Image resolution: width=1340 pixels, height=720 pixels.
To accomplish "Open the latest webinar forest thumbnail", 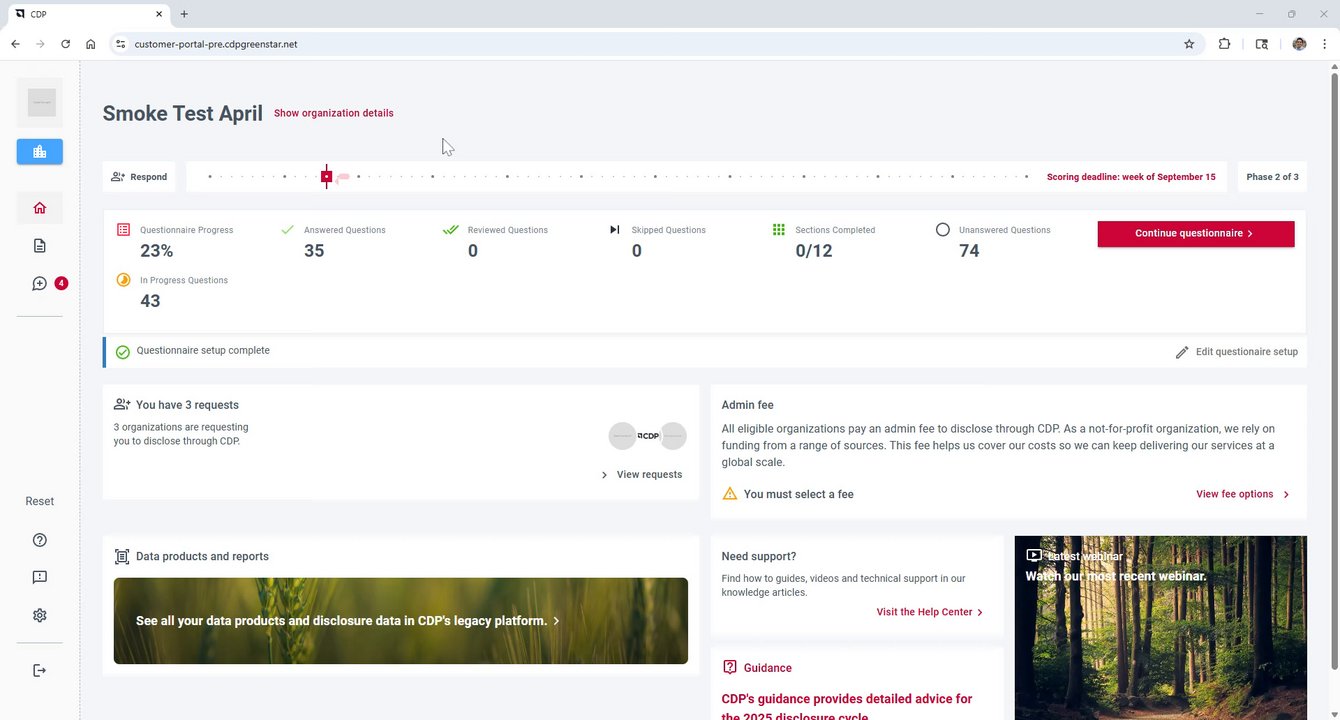I will pos(1161,628).
